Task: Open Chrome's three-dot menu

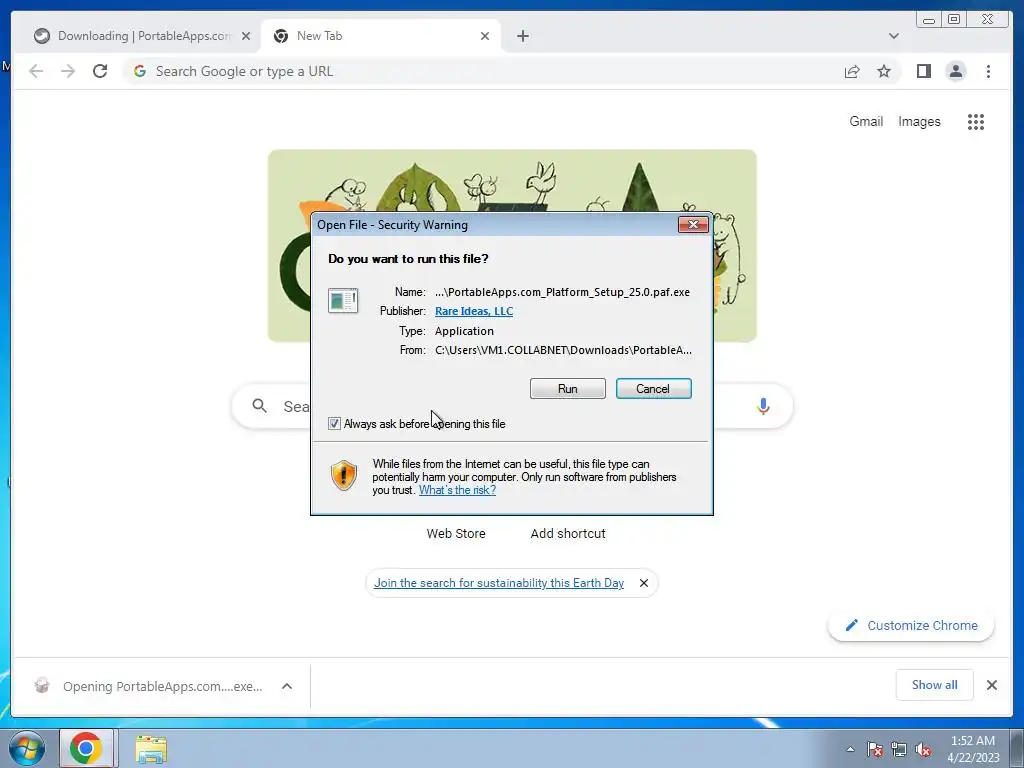Action: [988, 71]
